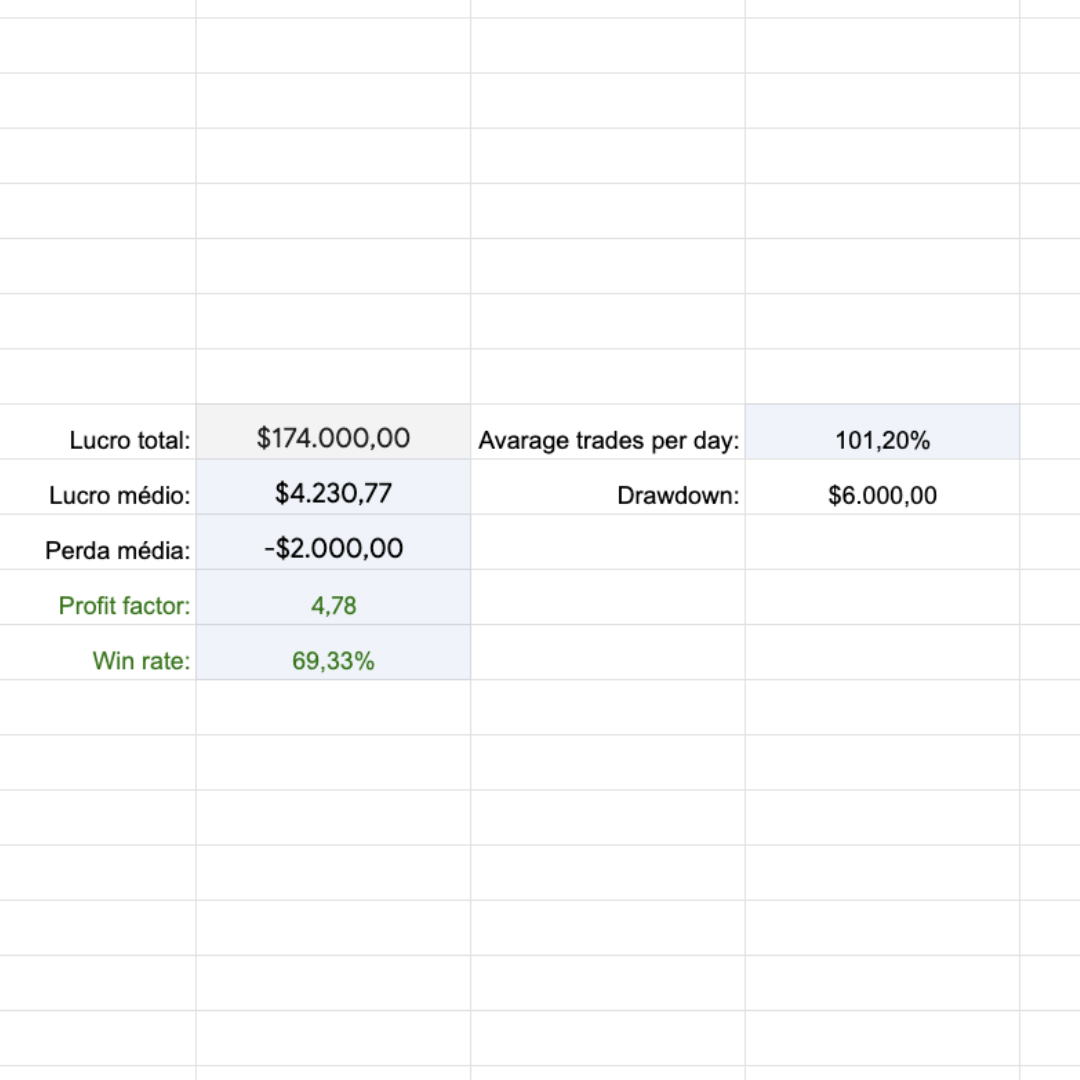Select the green Profit factor label
Viewport: 1080px width, 1080px height.
(x=124, y=606)
